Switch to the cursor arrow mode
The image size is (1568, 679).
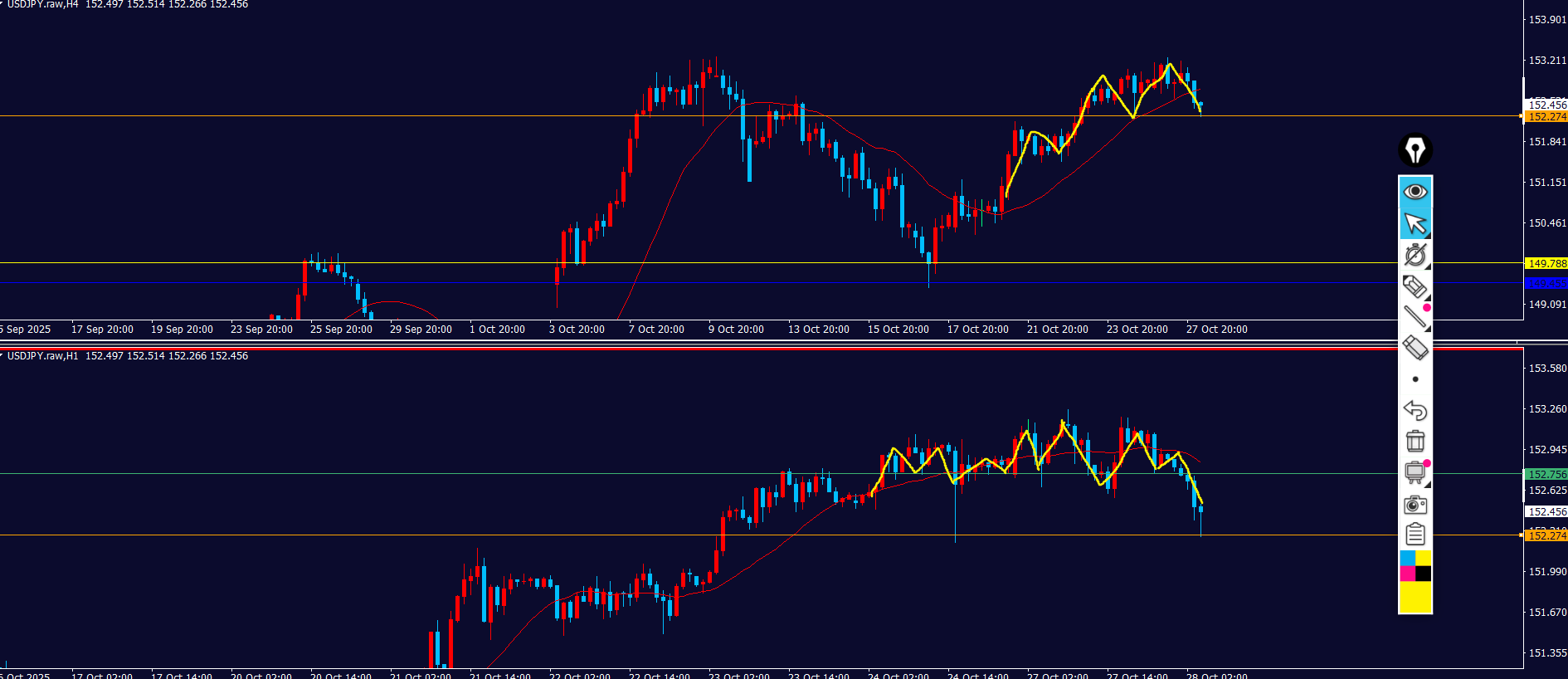[x=1415, y=223]
